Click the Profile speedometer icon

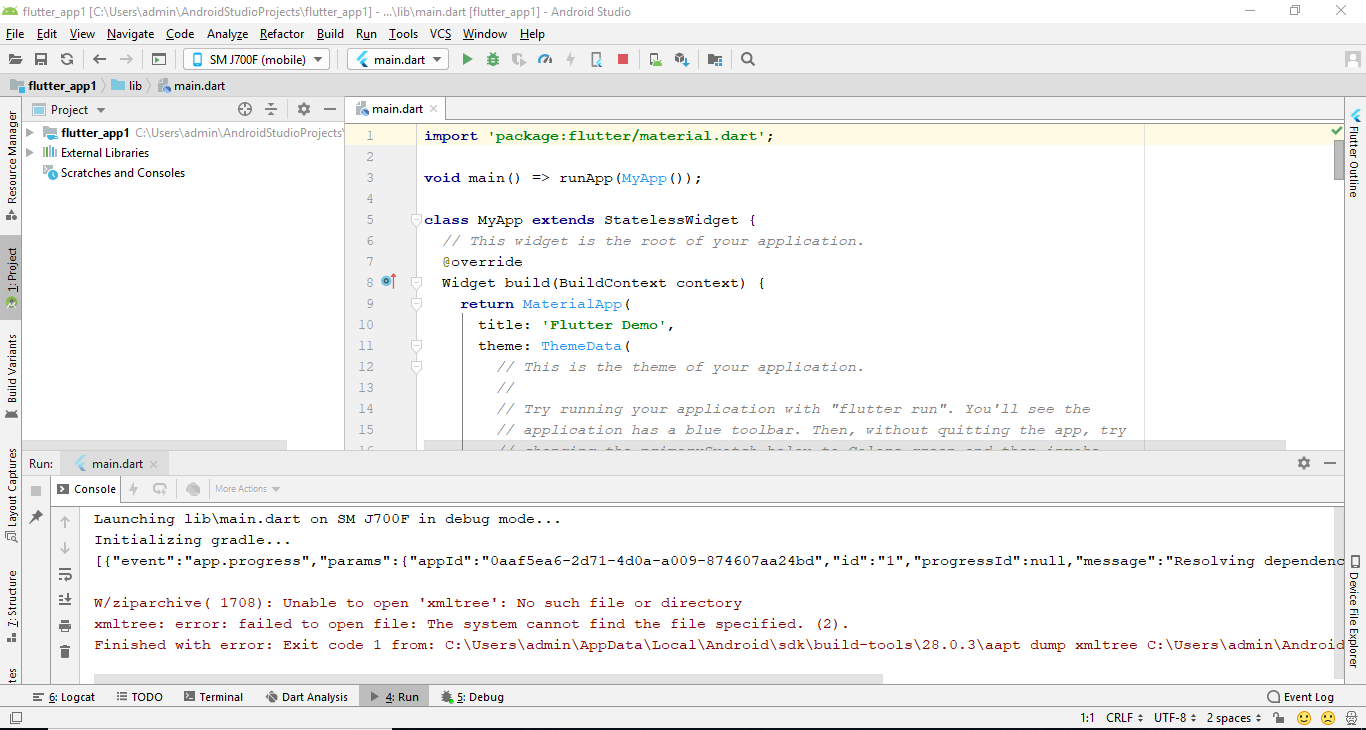545,60
